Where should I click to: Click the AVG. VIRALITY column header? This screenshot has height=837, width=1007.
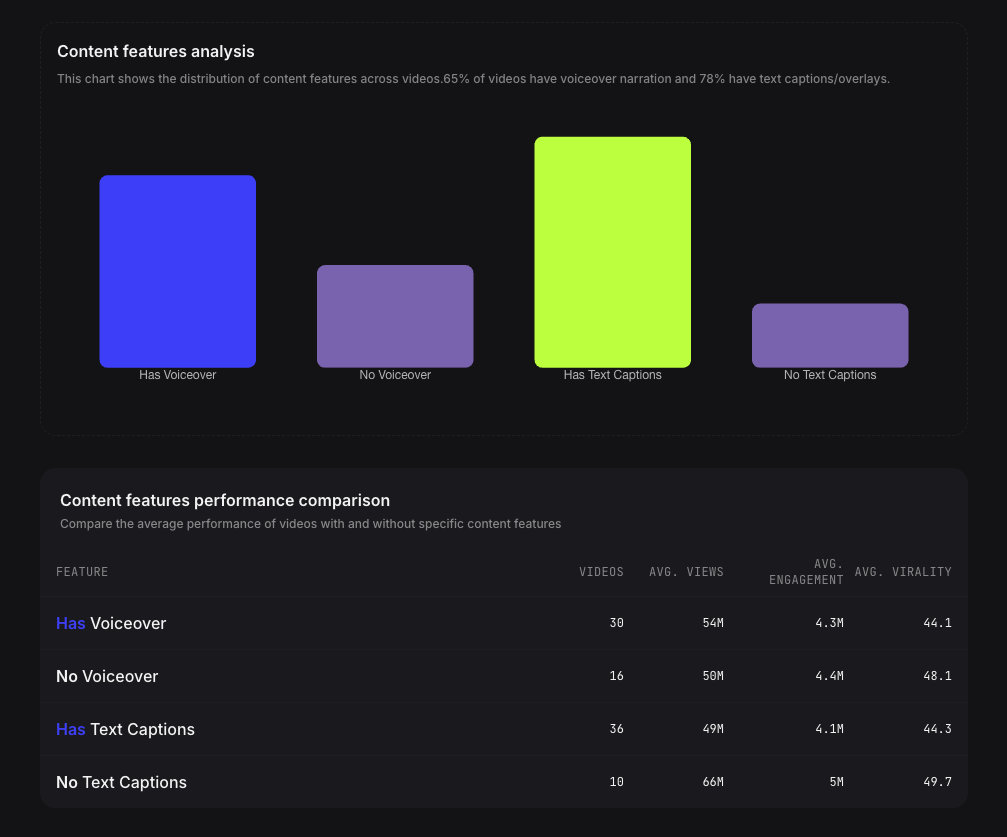[x=903, y=572]
